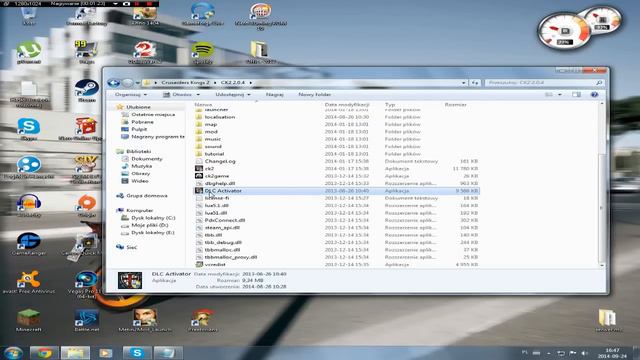Click the CK2 2.0.4 breadcrumb segment
640x360 pixels.
click(x=233, y=83)
